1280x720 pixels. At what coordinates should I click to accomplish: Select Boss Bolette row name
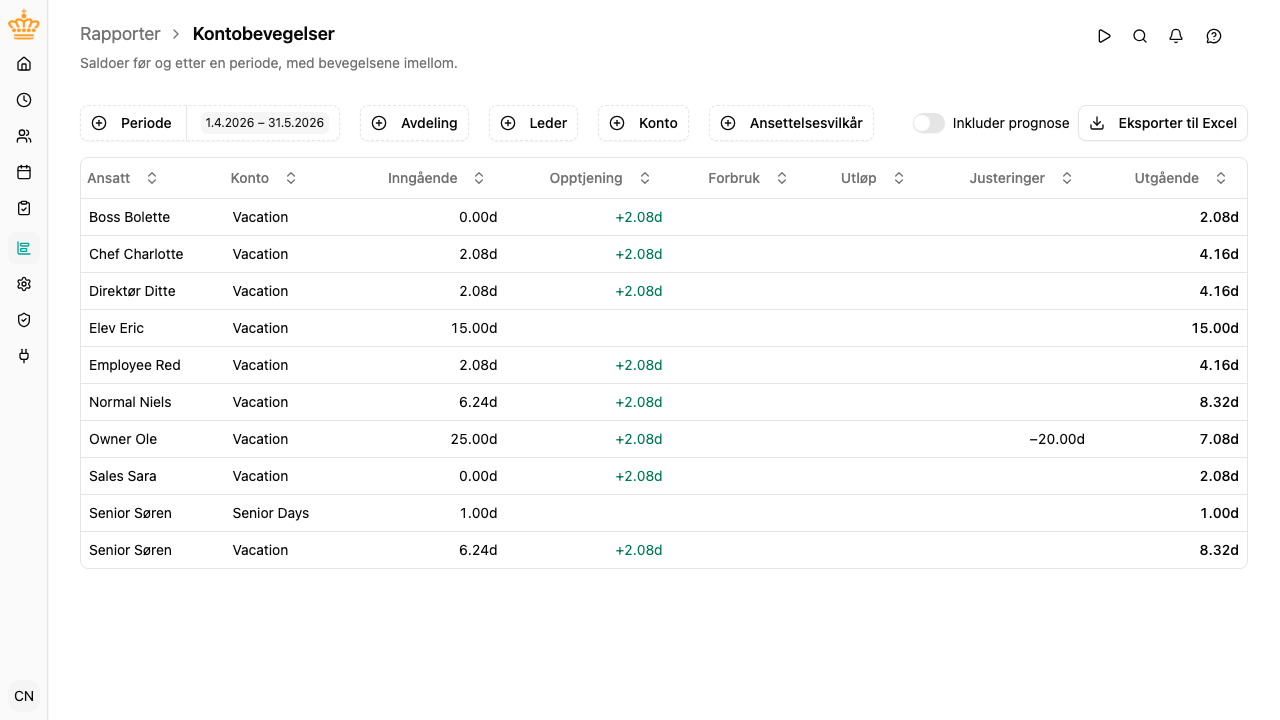[129, 217]
